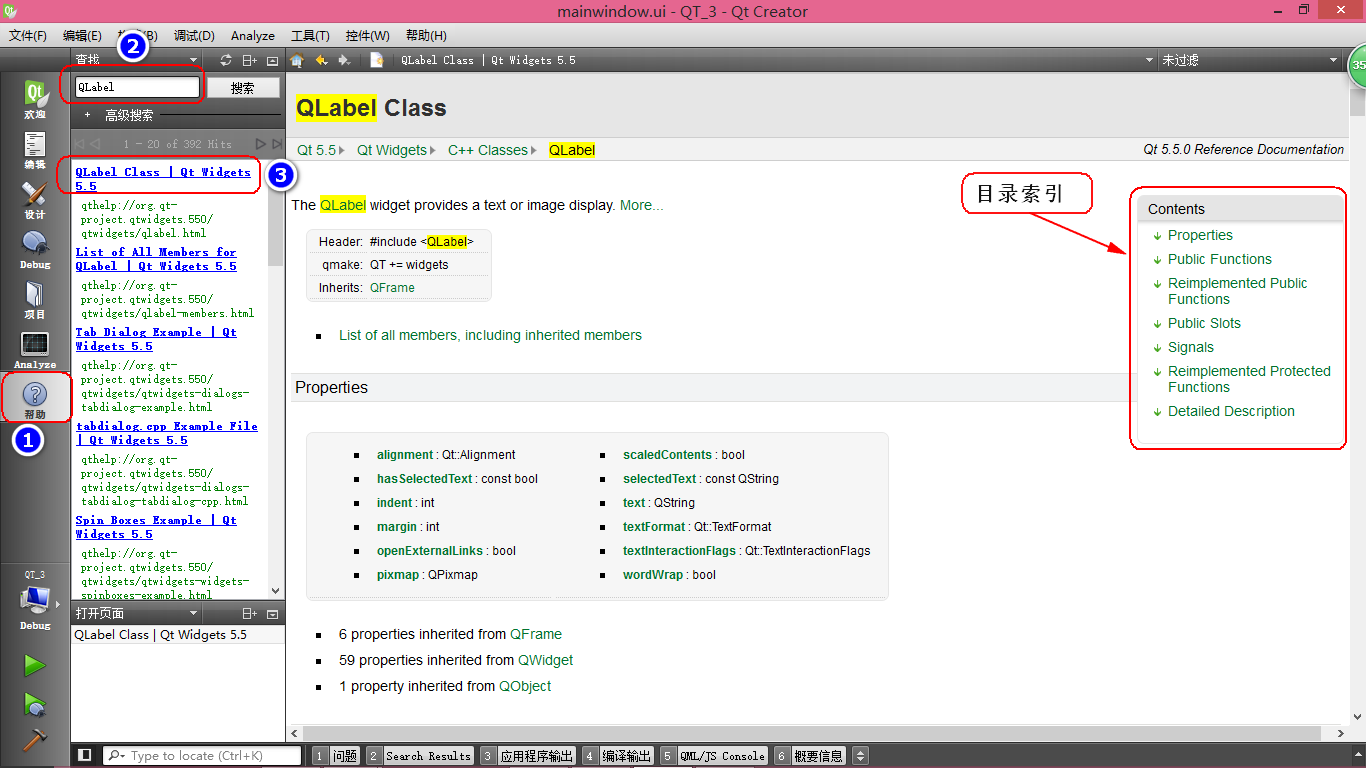Open the QLabel Class search result link
Screen dimensions: 1366x768
click(163, 179)
